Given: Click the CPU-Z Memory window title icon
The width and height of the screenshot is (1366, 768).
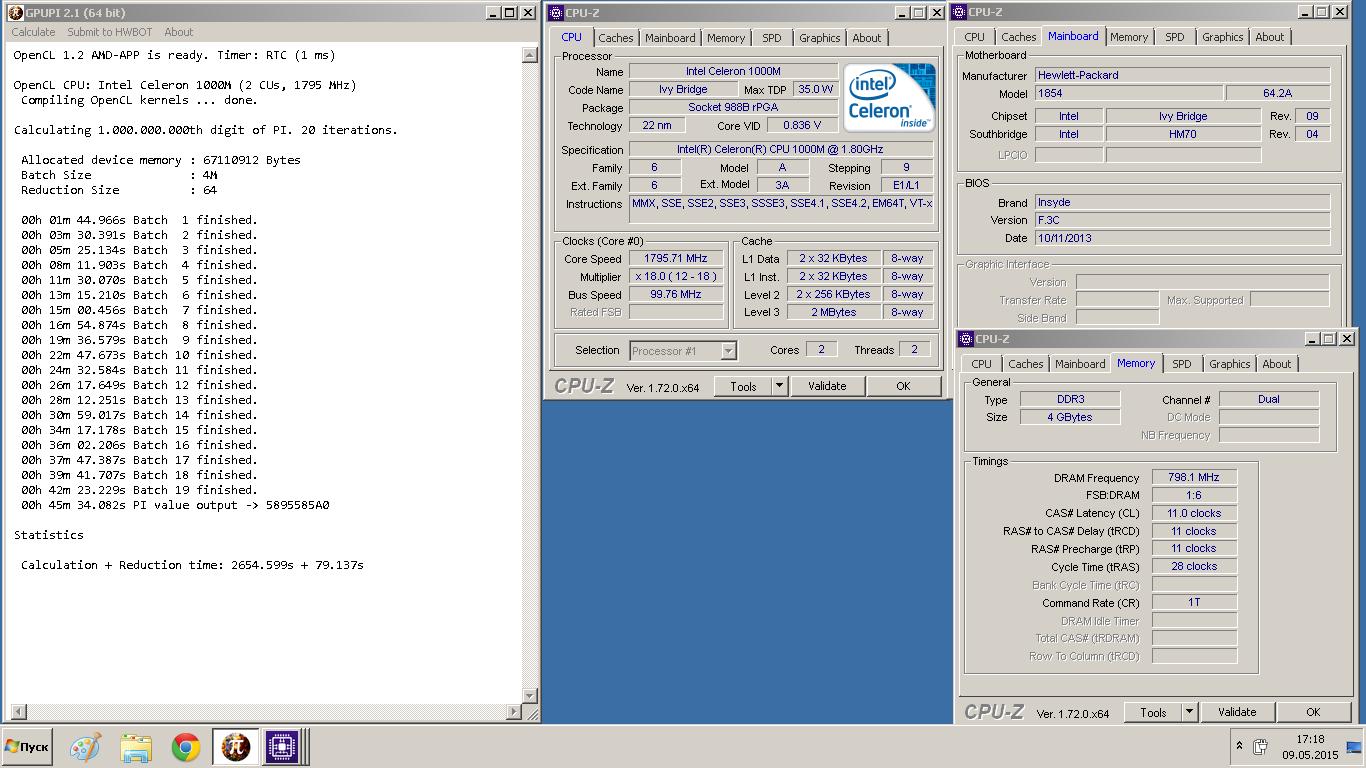Looking at the screenshot, I should (964, 339).
